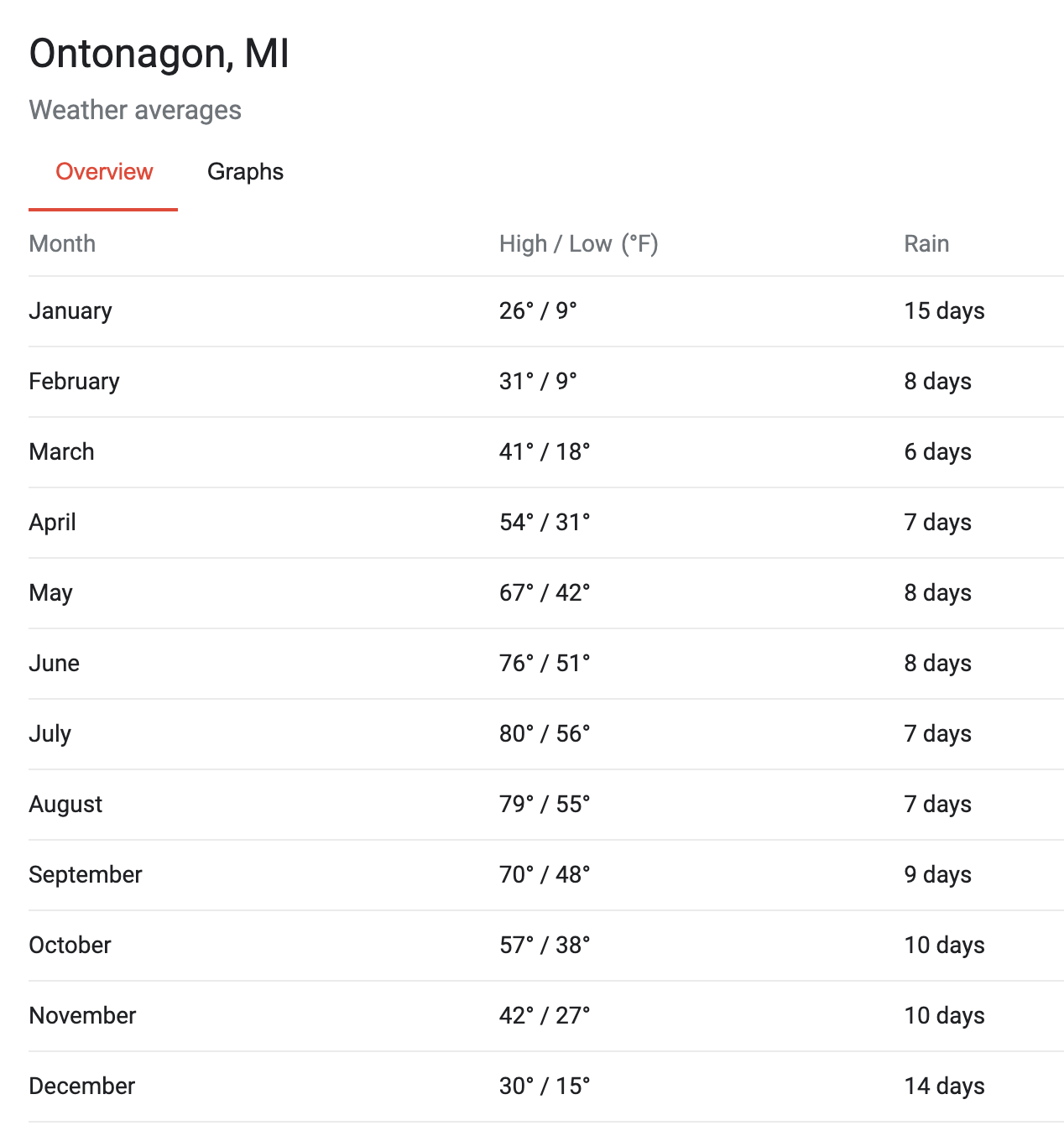Click May temperature 67° / 42°
The width and height of the screenshot is (1064, 1136).
click(545, 593)
